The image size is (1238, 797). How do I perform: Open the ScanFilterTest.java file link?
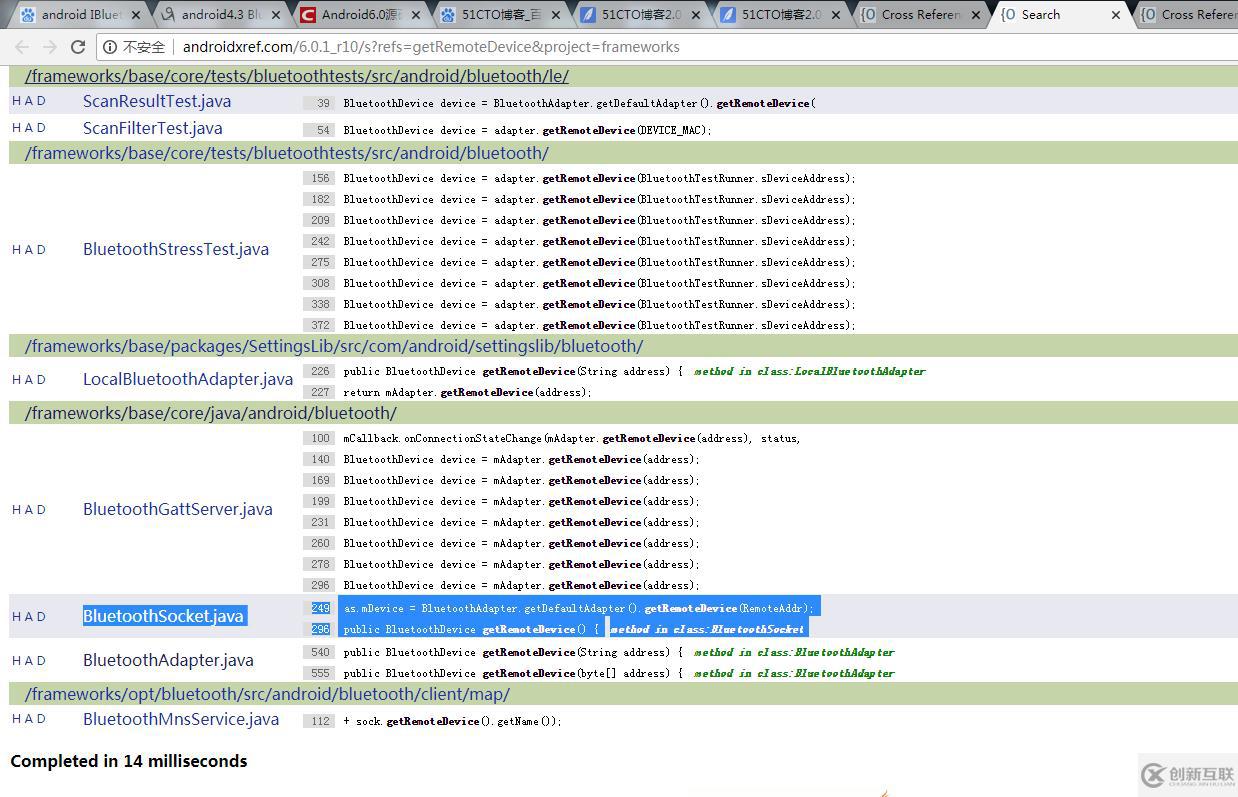153,128
